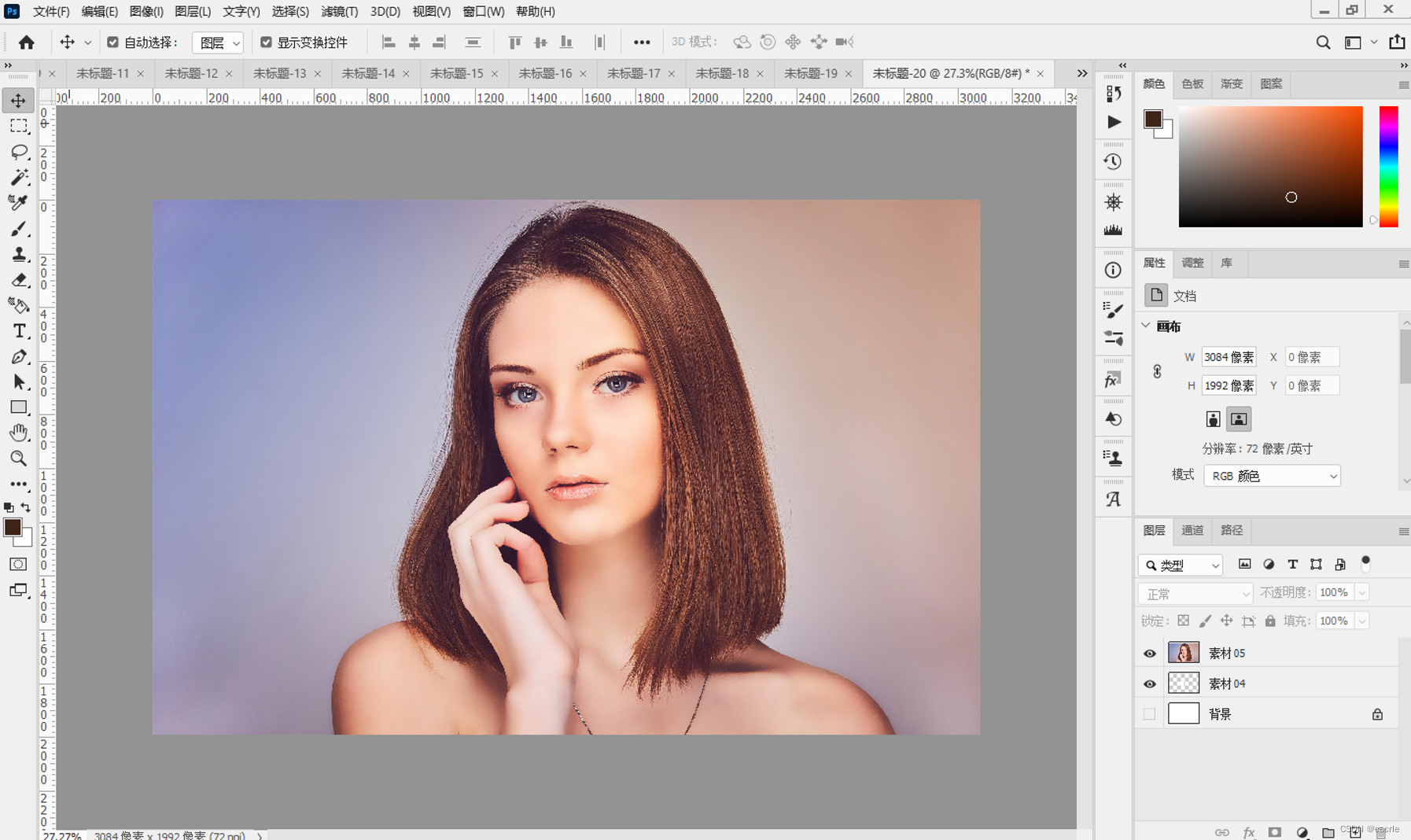Open the Auto-Select 图层 dropdown
Image resolution: width=1411 pixels, height=840 pixels.
pyautogui.click(x=217, y=42)
